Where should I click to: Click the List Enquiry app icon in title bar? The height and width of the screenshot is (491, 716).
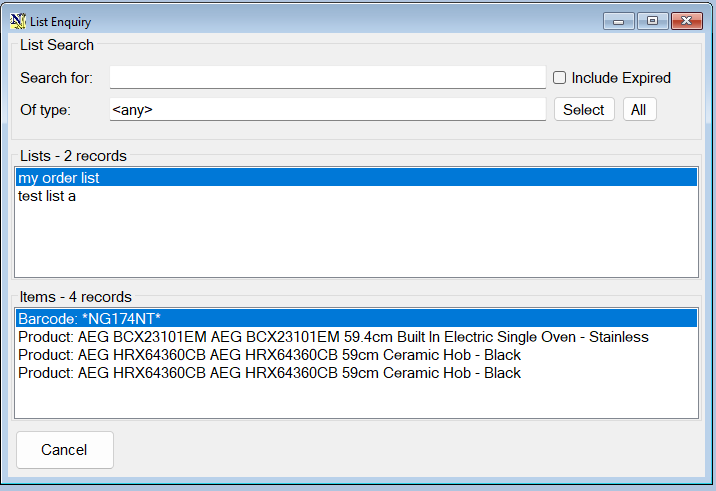pyautogui.click(x=17, y=21)
